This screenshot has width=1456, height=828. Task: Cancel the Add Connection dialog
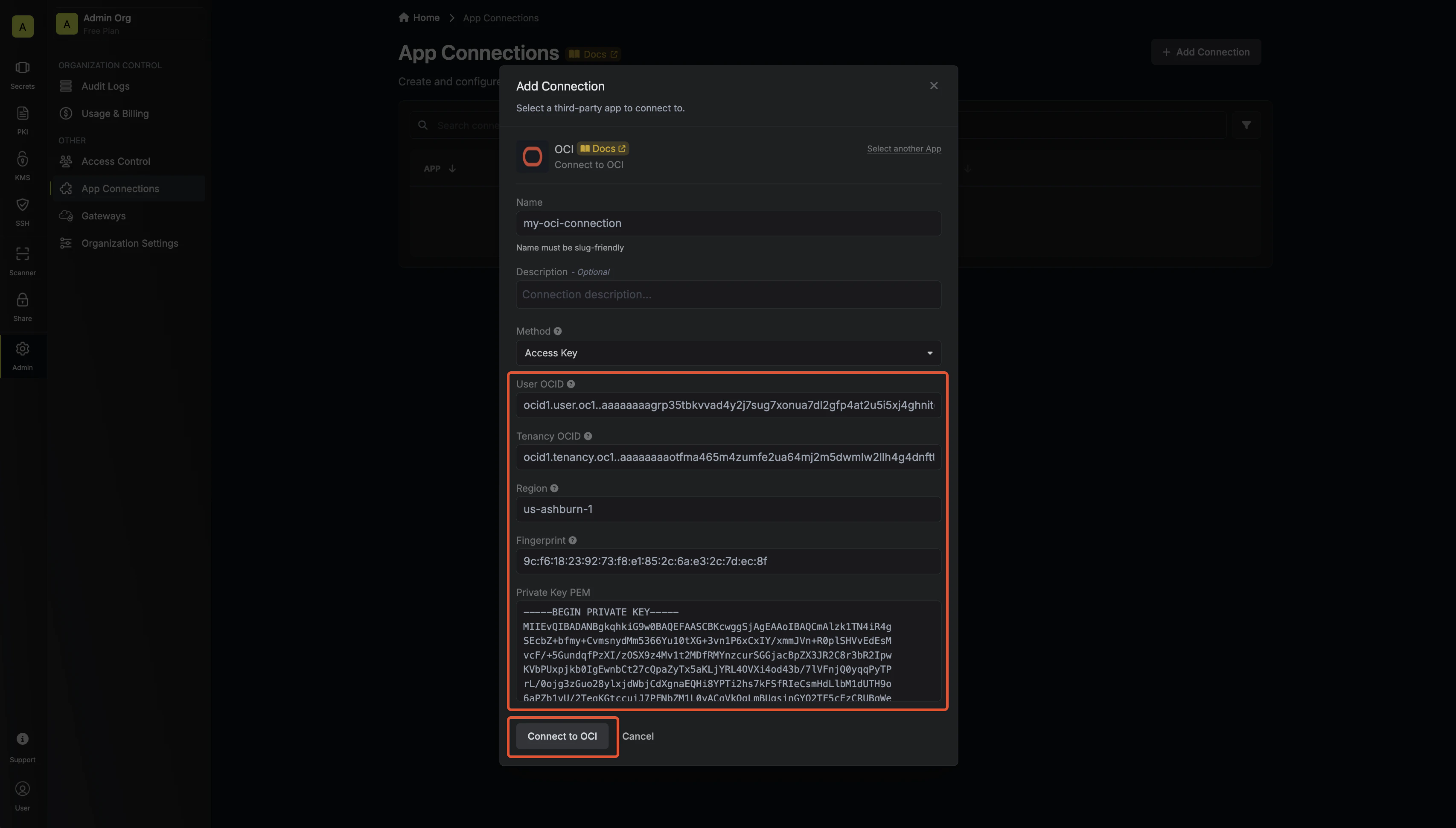[637, 736]
